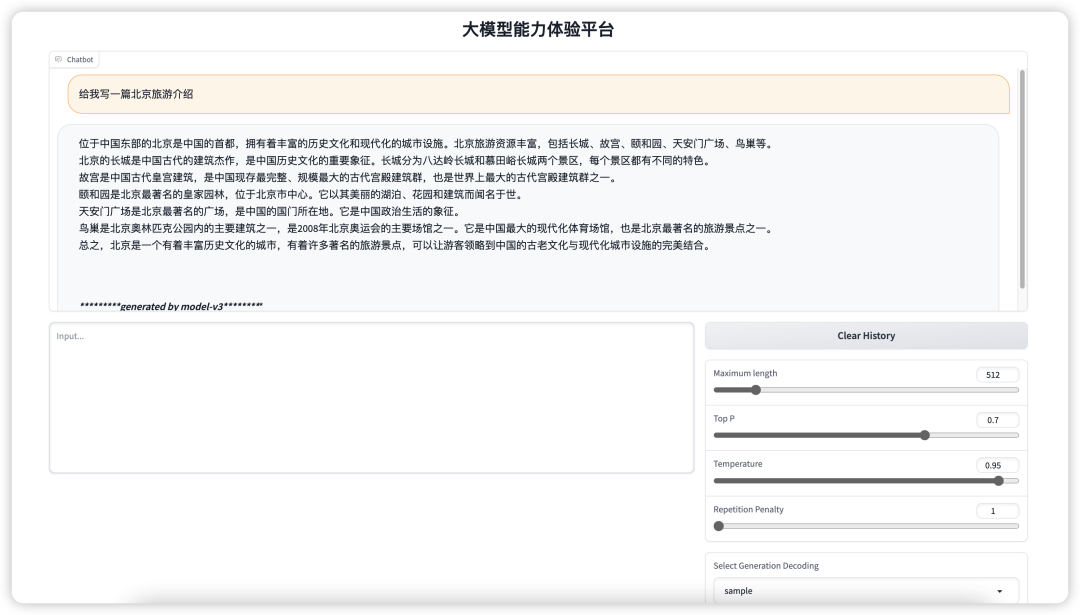This screenshot has width=1080, height=615.
Task: Click the Top P value box showing 0.7
Action: tap(996, 419)
